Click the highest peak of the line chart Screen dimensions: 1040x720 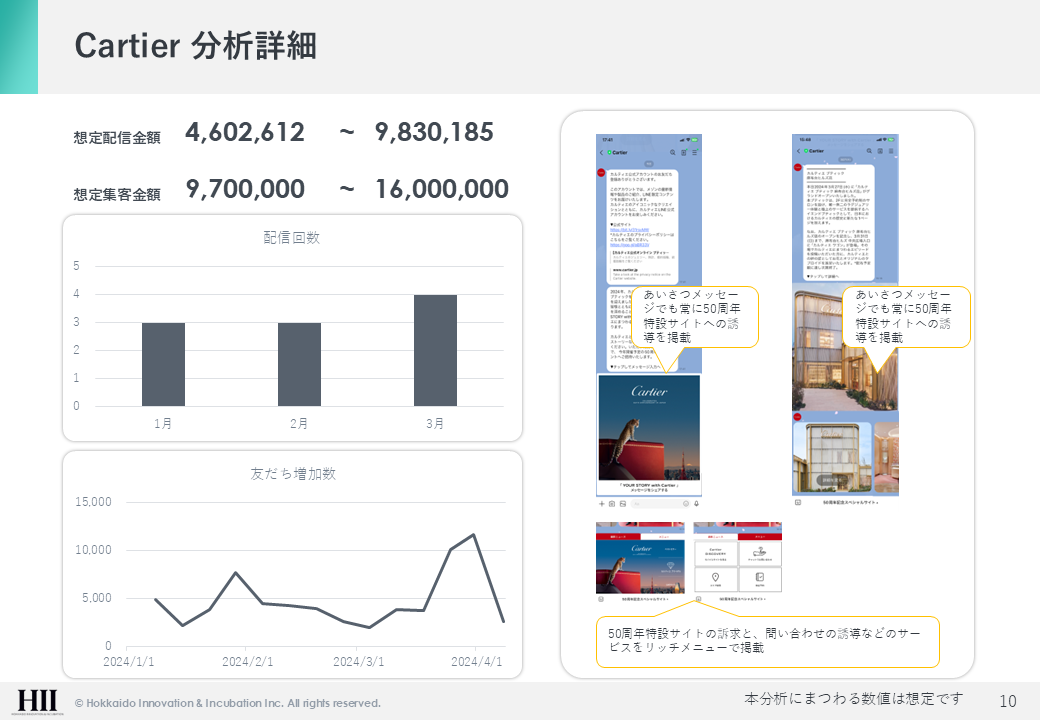pos(474,534)
